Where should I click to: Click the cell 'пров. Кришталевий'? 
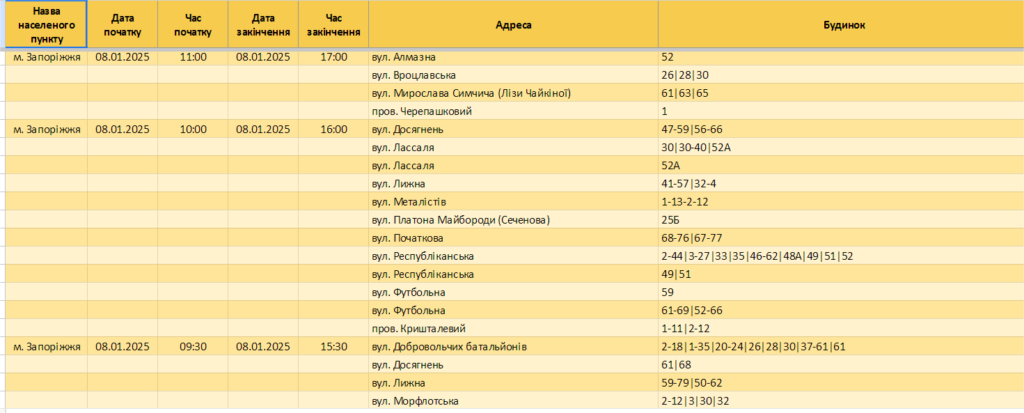pos(513,329)
